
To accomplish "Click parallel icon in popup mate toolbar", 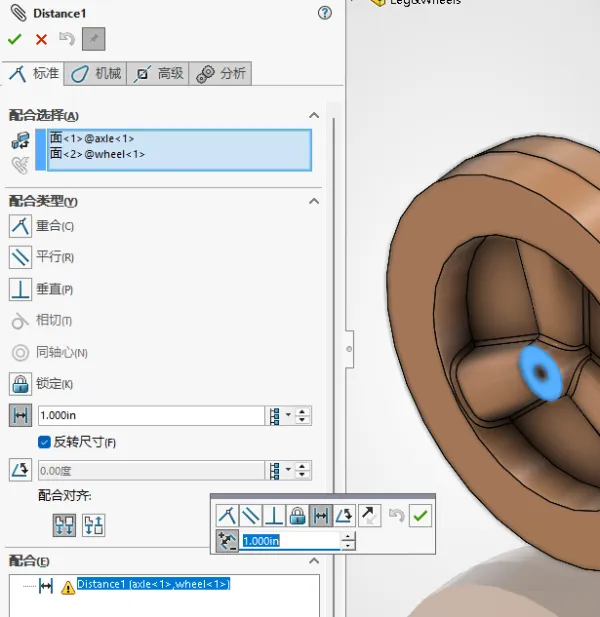I will 251,515.
